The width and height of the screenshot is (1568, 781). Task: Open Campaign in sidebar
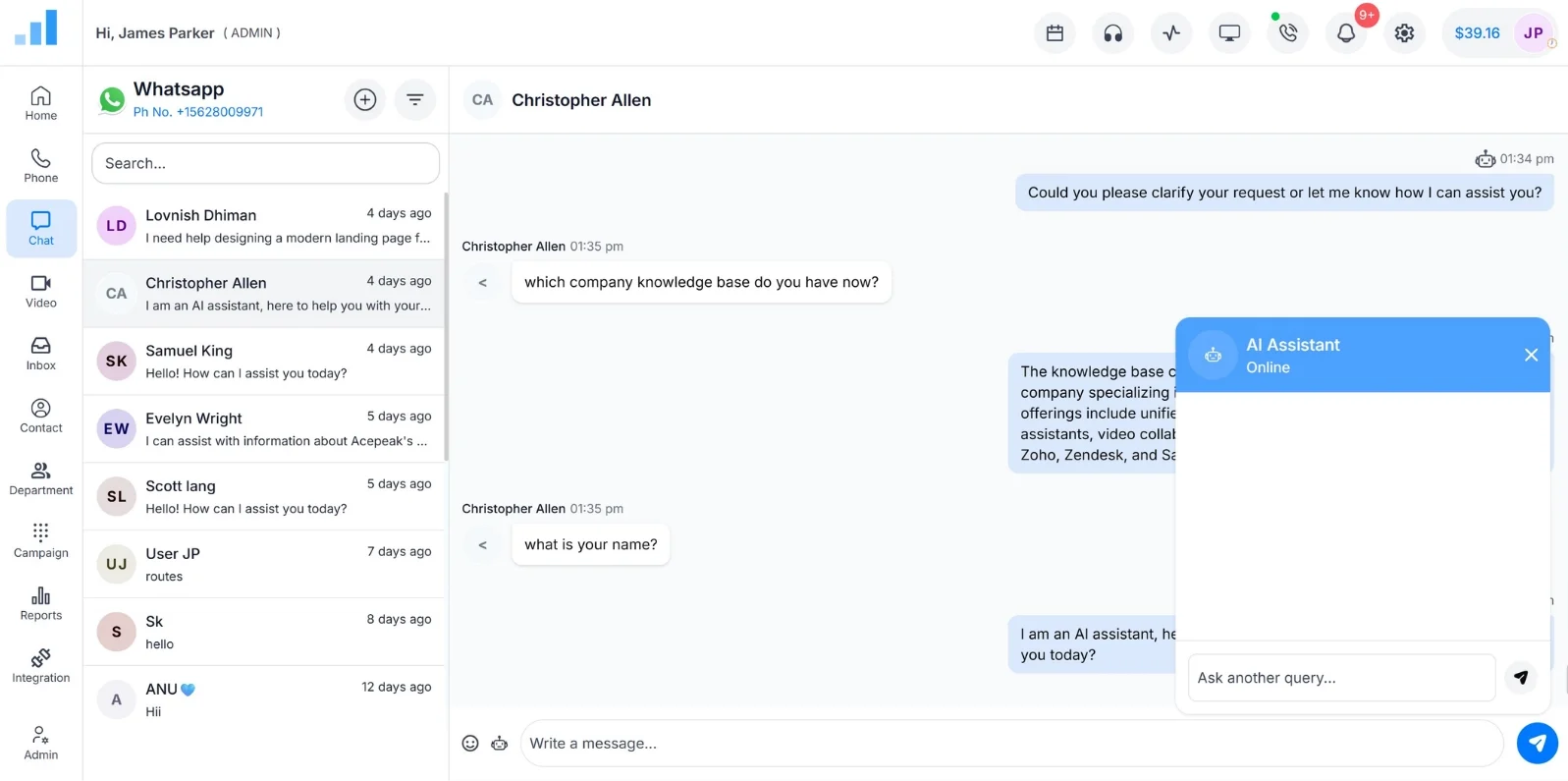[x=41, y=540]
